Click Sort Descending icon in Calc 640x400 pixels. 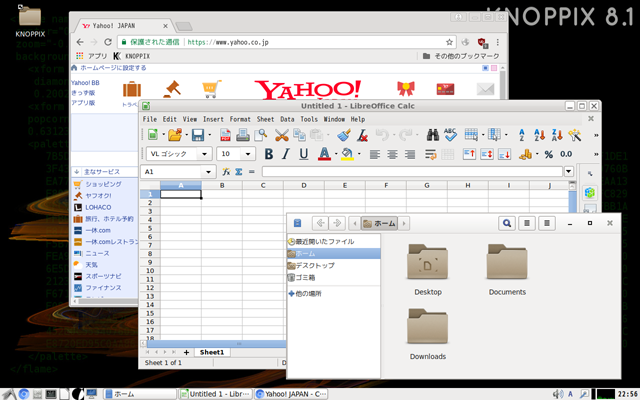point(557,135)
